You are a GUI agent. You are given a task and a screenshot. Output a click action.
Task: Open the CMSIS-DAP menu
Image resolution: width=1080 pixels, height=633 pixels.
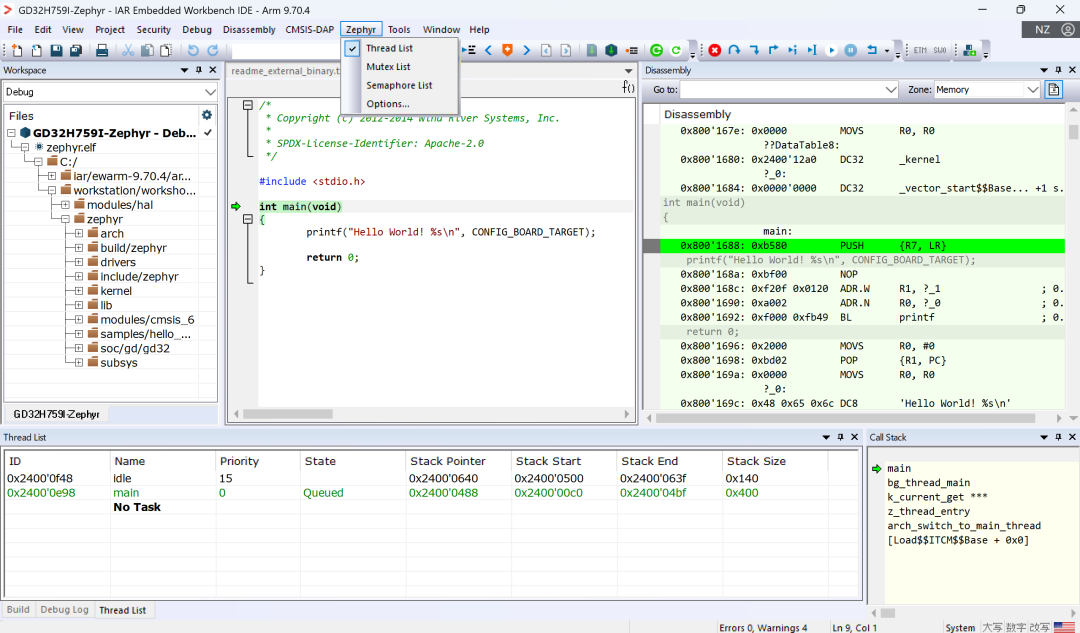pyautogui.click(x=309, y=30)
